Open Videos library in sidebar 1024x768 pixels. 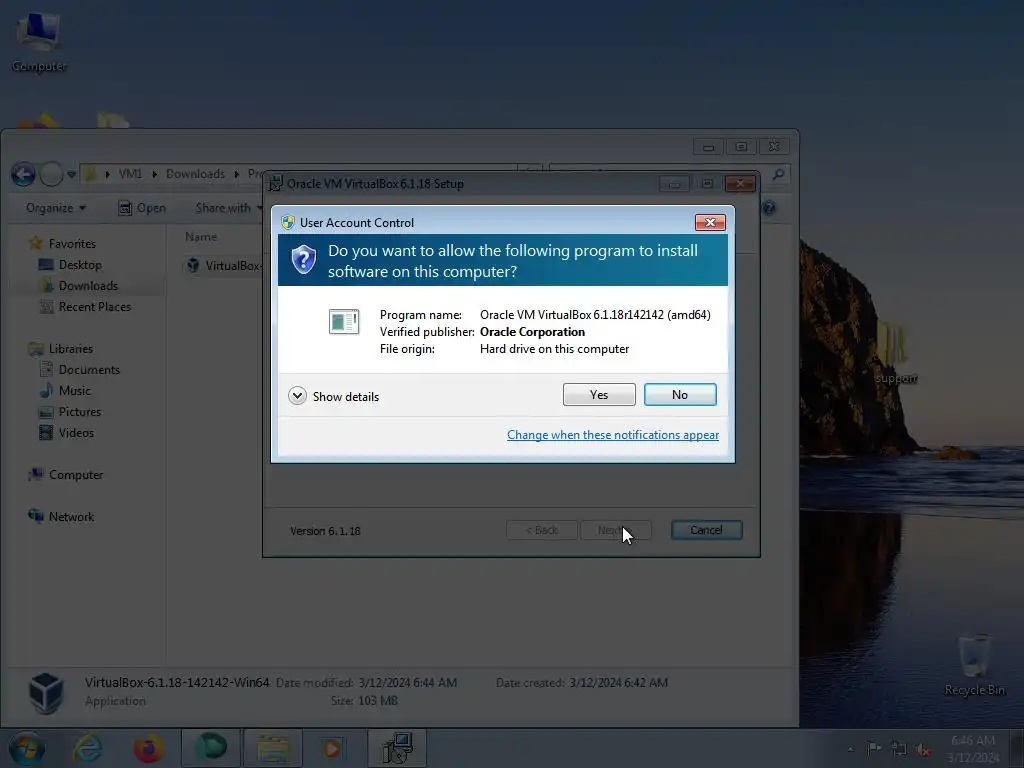point(76,432)
